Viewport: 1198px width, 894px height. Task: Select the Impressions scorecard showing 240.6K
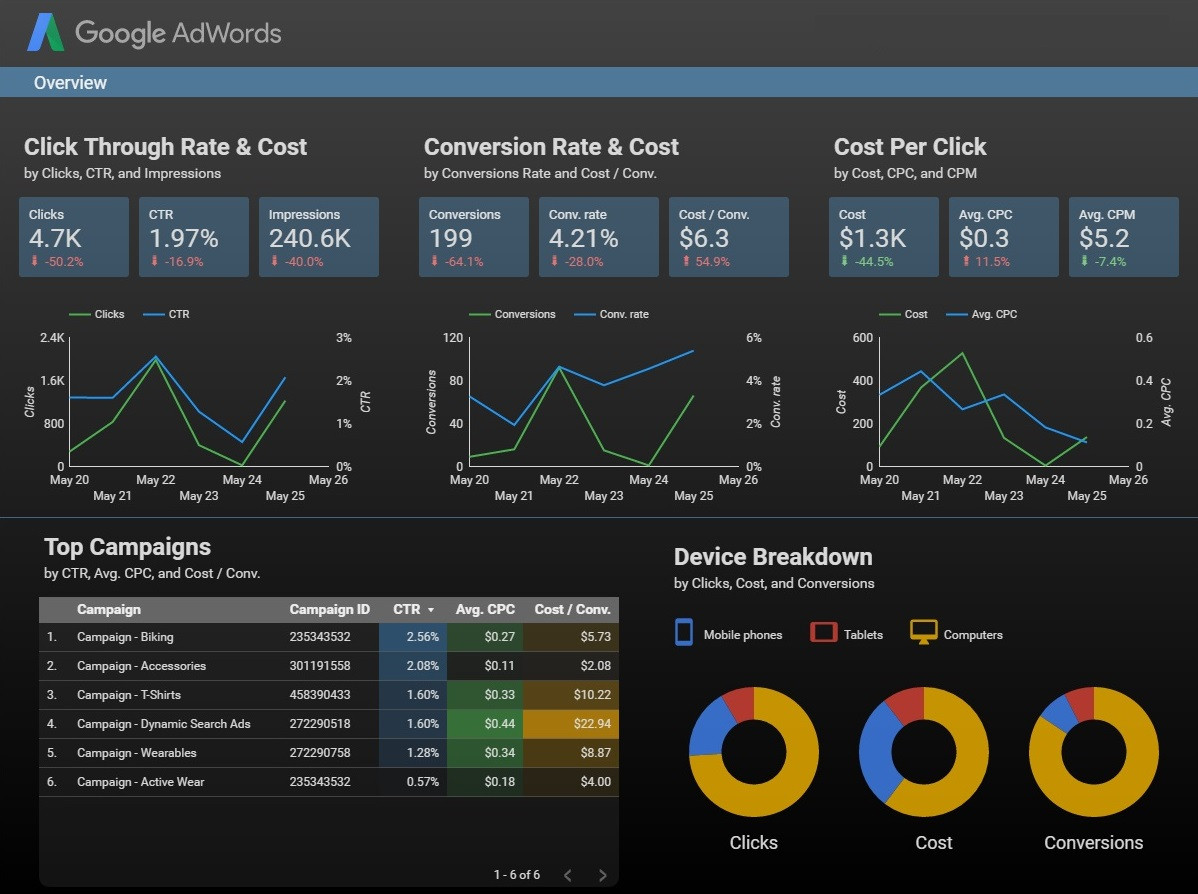[x=319, y=237]
